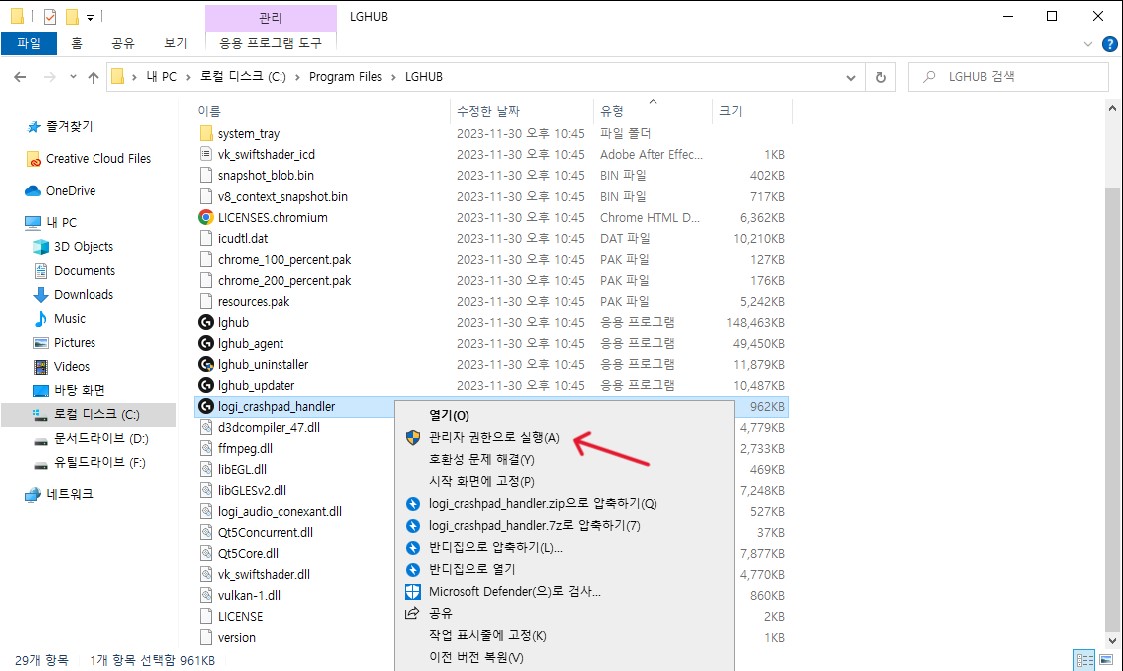The image size is (1123, 671).
Task: Click the properties check icon in quick access toolbar
Action: 49,16
